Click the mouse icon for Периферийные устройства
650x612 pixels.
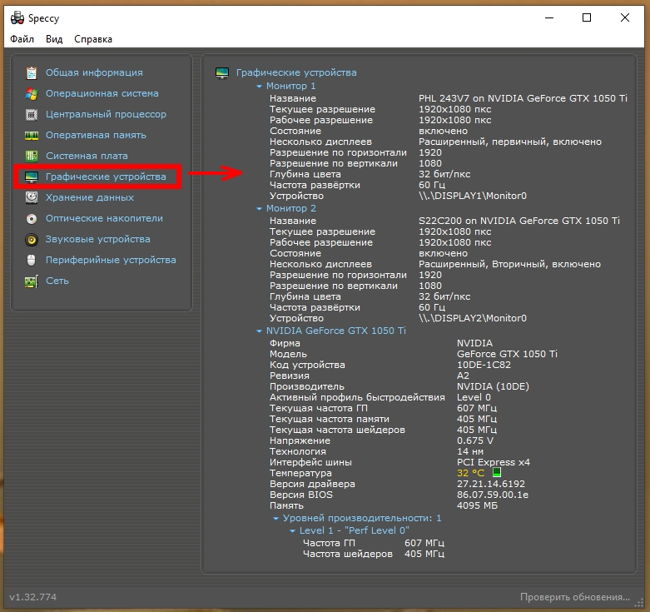point(32,260)
